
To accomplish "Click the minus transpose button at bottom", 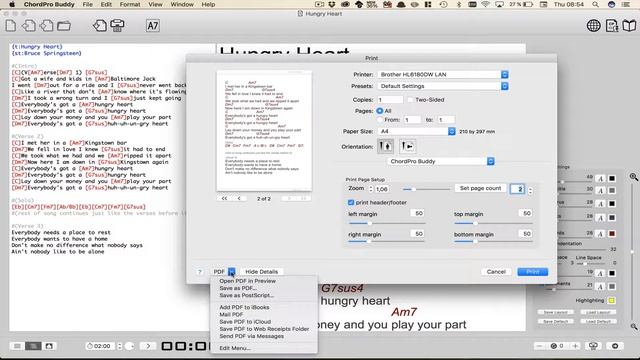I will 540,346.
